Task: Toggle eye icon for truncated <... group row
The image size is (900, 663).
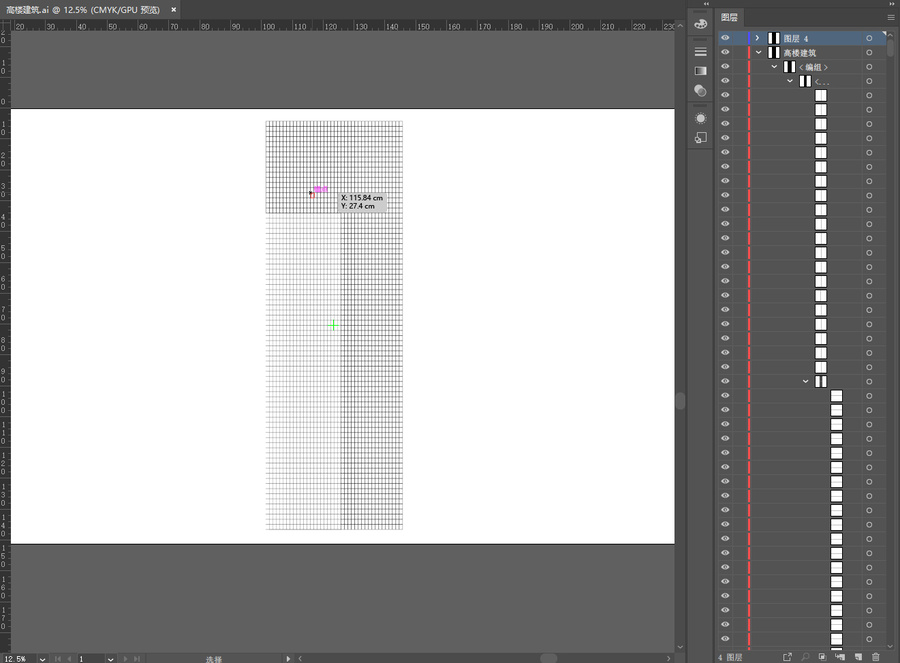Action: [726, 81]
